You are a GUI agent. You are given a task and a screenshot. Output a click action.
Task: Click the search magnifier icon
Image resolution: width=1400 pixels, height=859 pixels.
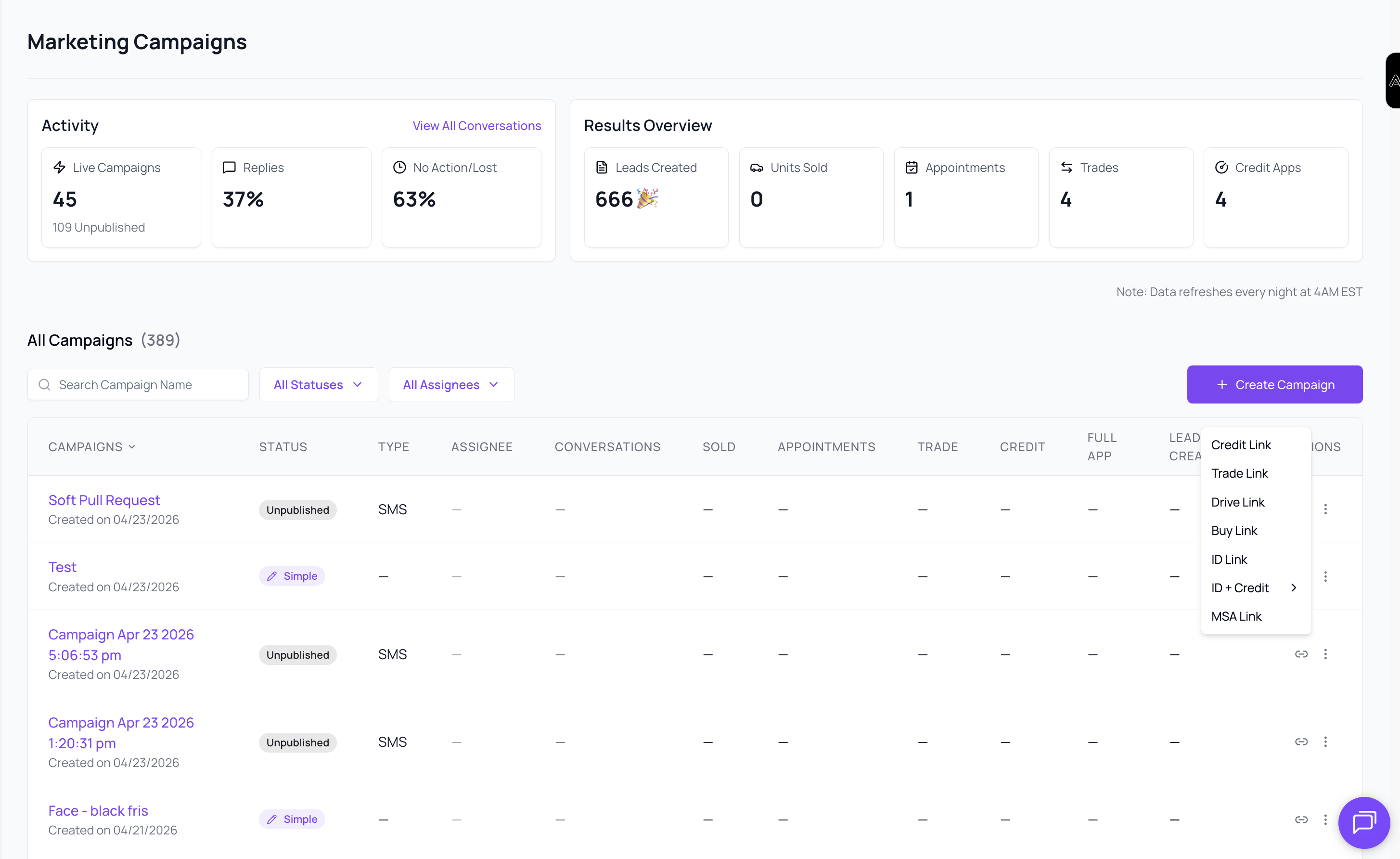44,385
